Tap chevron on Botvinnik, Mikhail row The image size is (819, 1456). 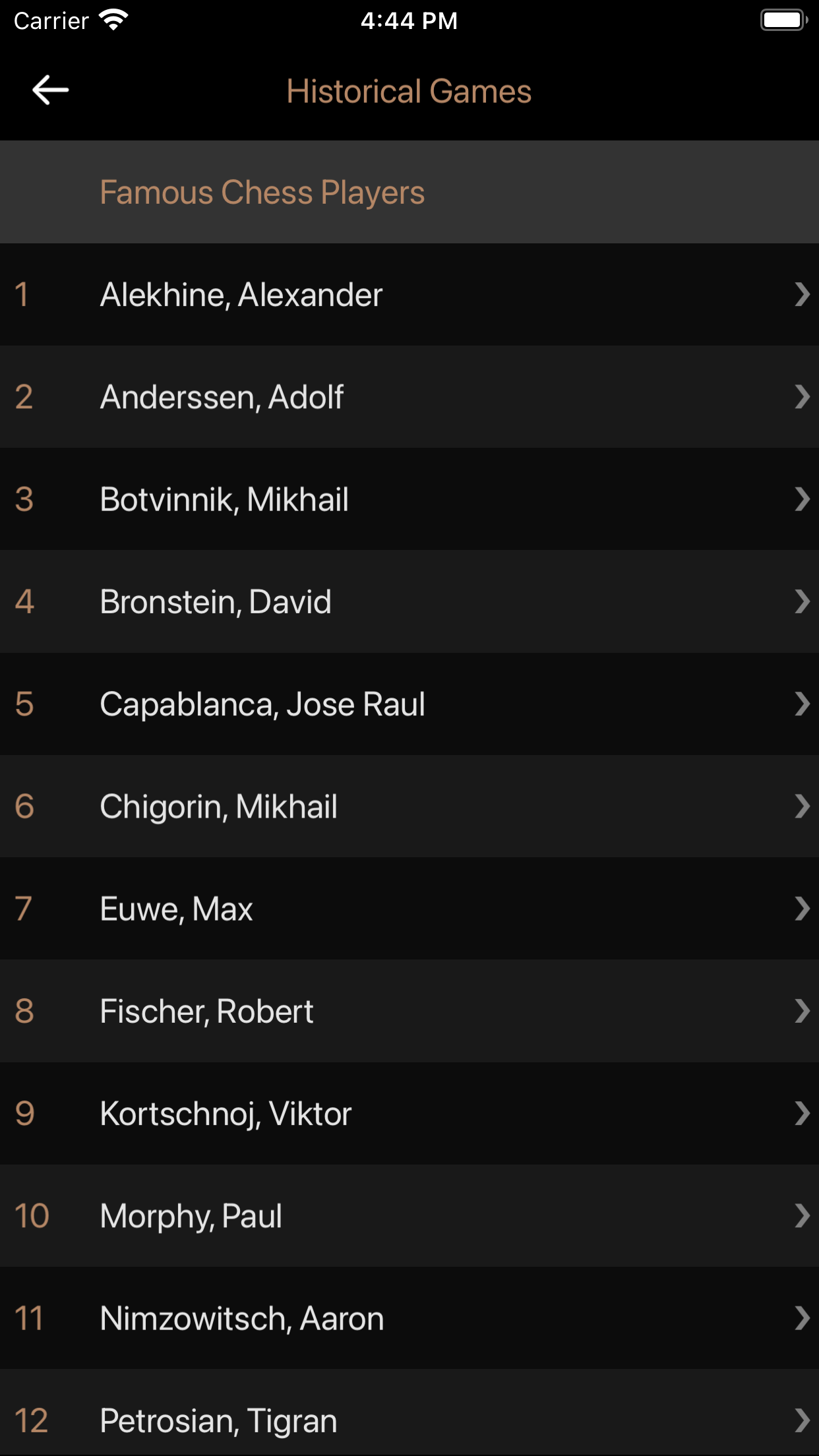click(x=802, y=499)
